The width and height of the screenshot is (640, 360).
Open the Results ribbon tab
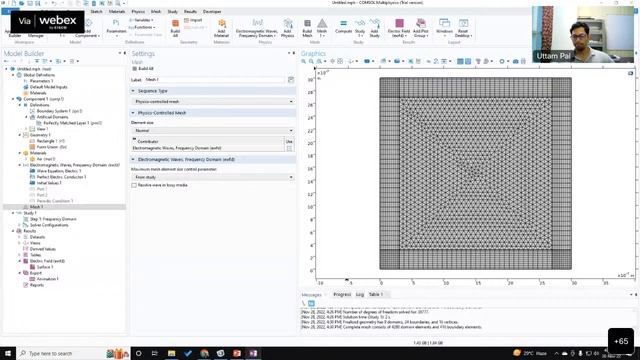(190, 12)
